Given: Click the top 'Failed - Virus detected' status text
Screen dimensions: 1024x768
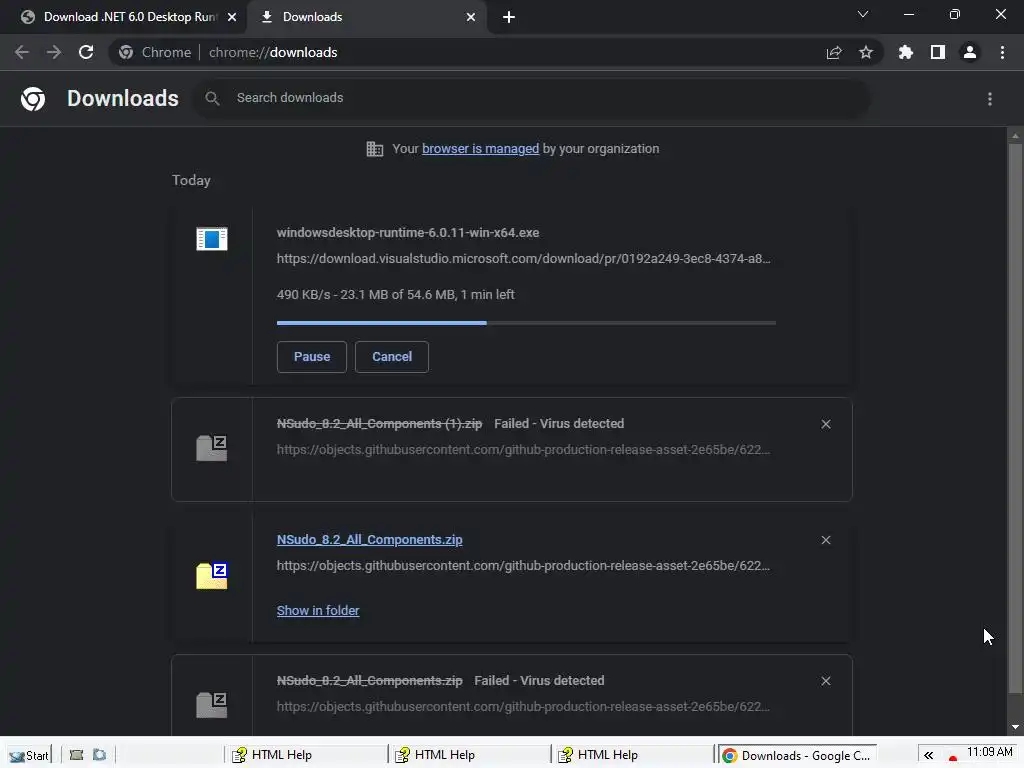Looking at the screenshot, I should tap(559, 424).
